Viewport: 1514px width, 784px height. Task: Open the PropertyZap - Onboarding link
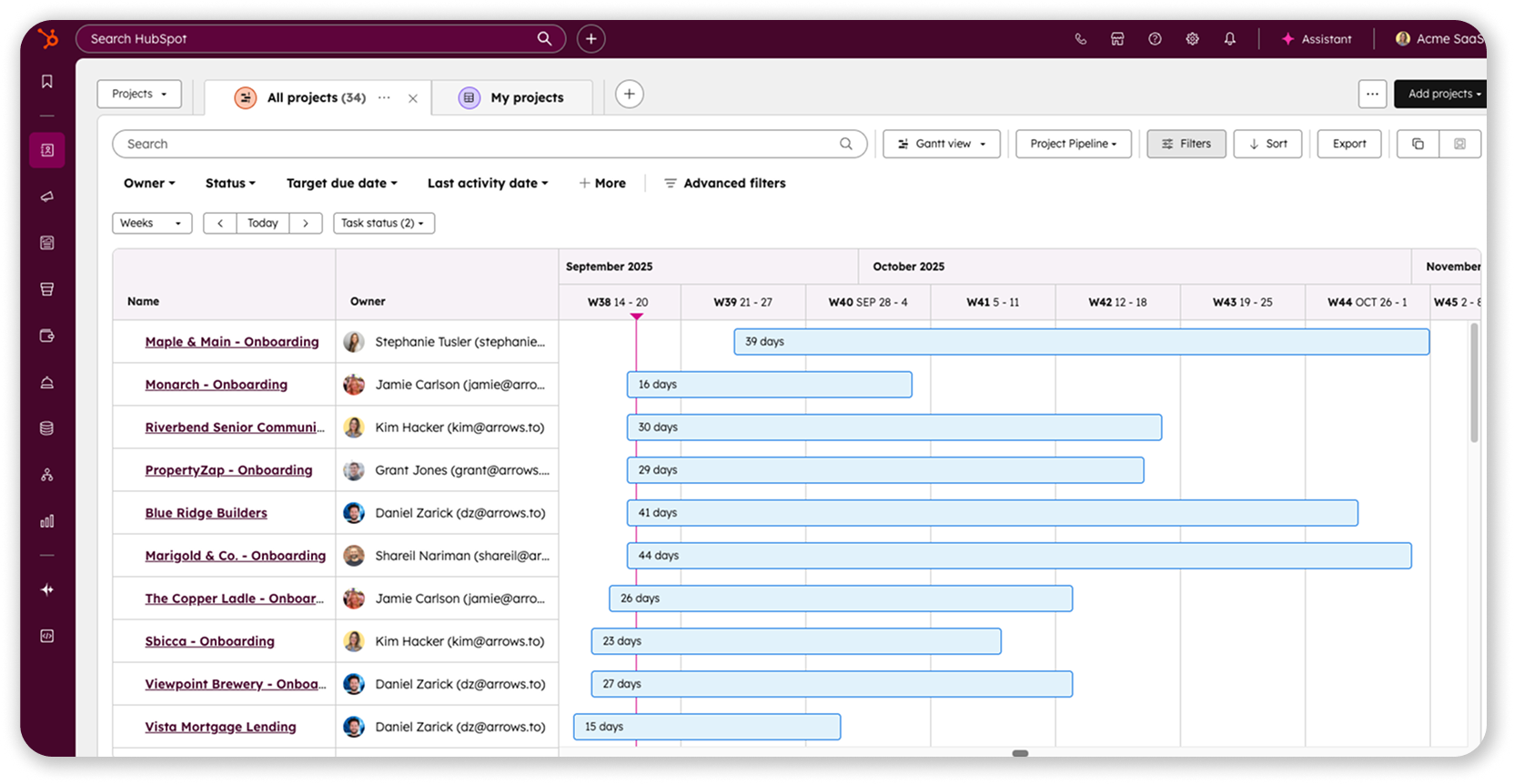coord(228,470)
